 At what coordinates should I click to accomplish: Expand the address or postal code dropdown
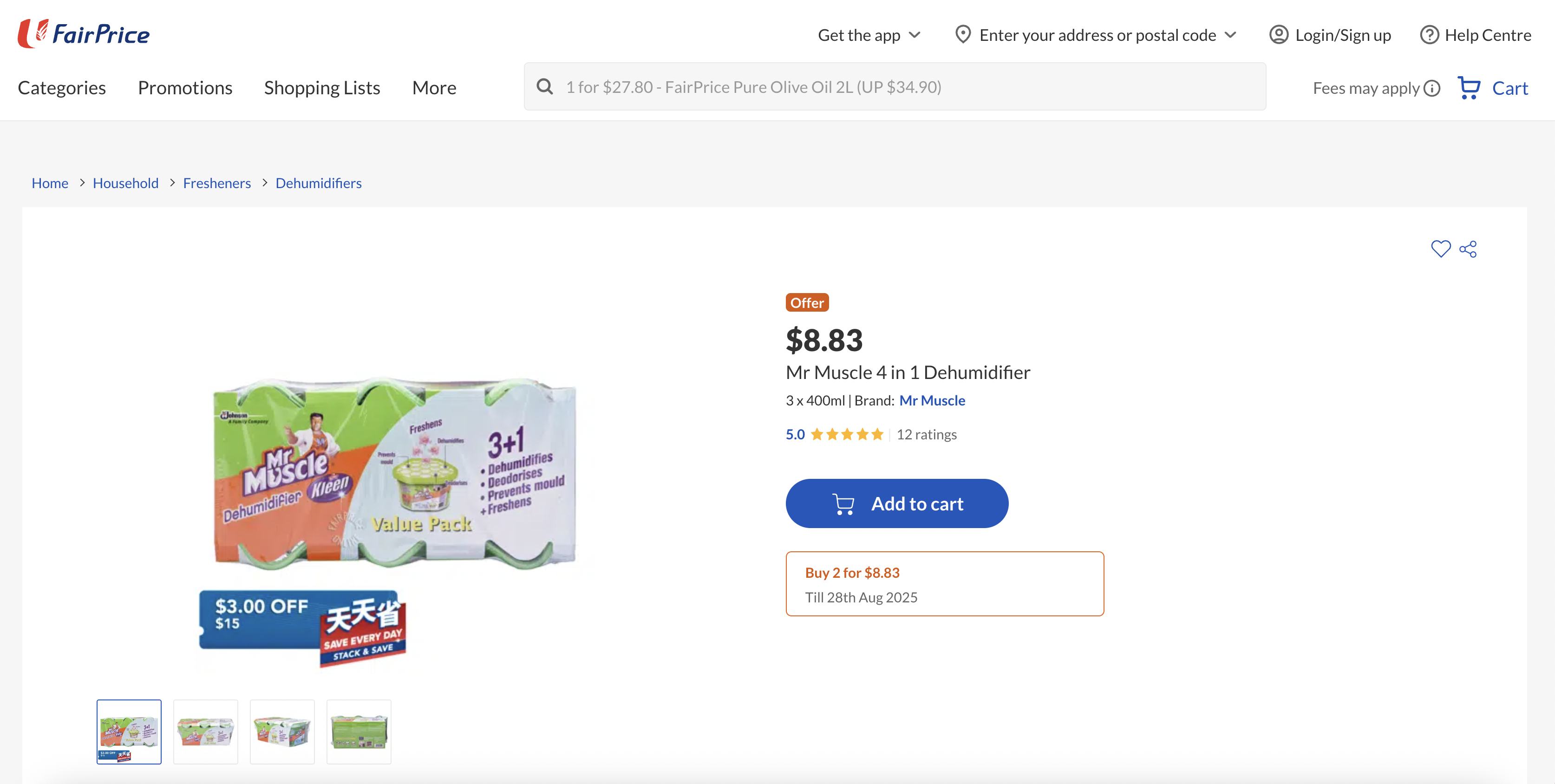(x=1230, y=35)
